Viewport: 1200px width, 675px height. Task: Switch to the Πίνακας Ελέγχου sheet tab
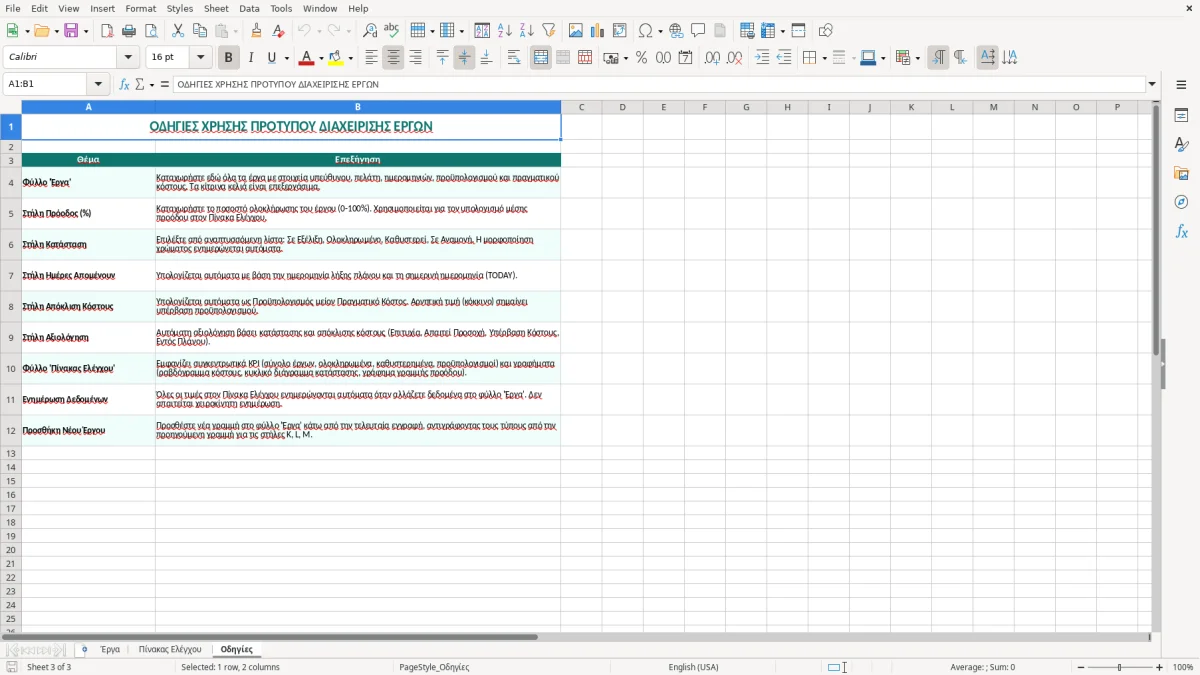click(x=170, y=649)
